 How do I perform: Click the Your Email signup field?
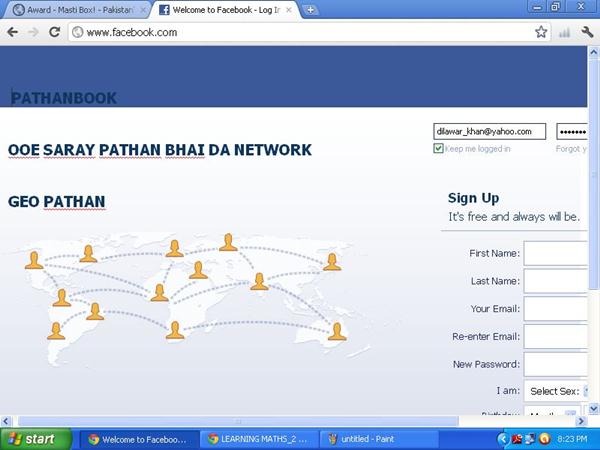[556, 309]
